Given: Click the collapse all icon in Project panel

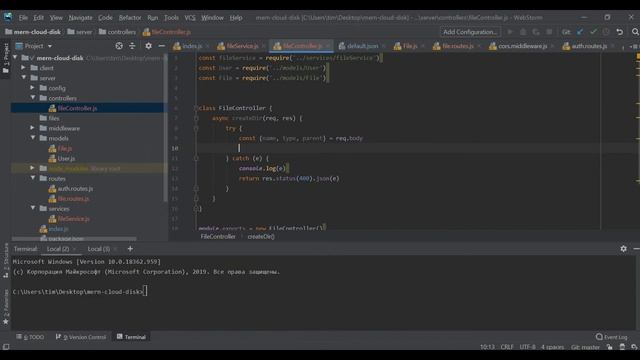Looking at the screenshot, I should pyautogui.click(x=132, y=46).
